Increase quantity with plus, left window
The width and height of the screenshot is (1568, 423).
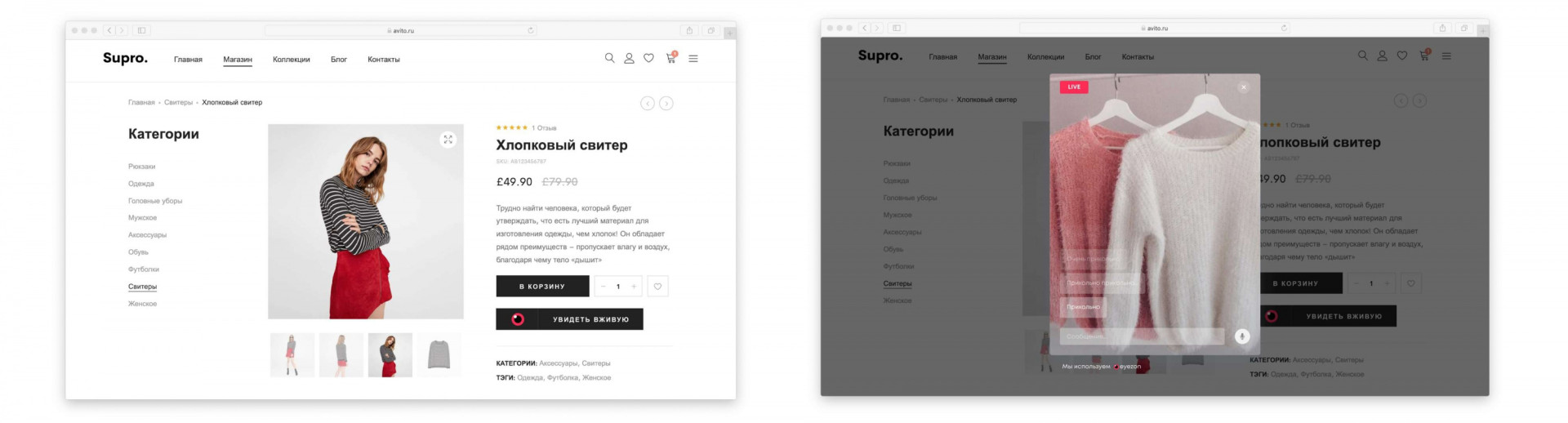click(x=634, y=287)
